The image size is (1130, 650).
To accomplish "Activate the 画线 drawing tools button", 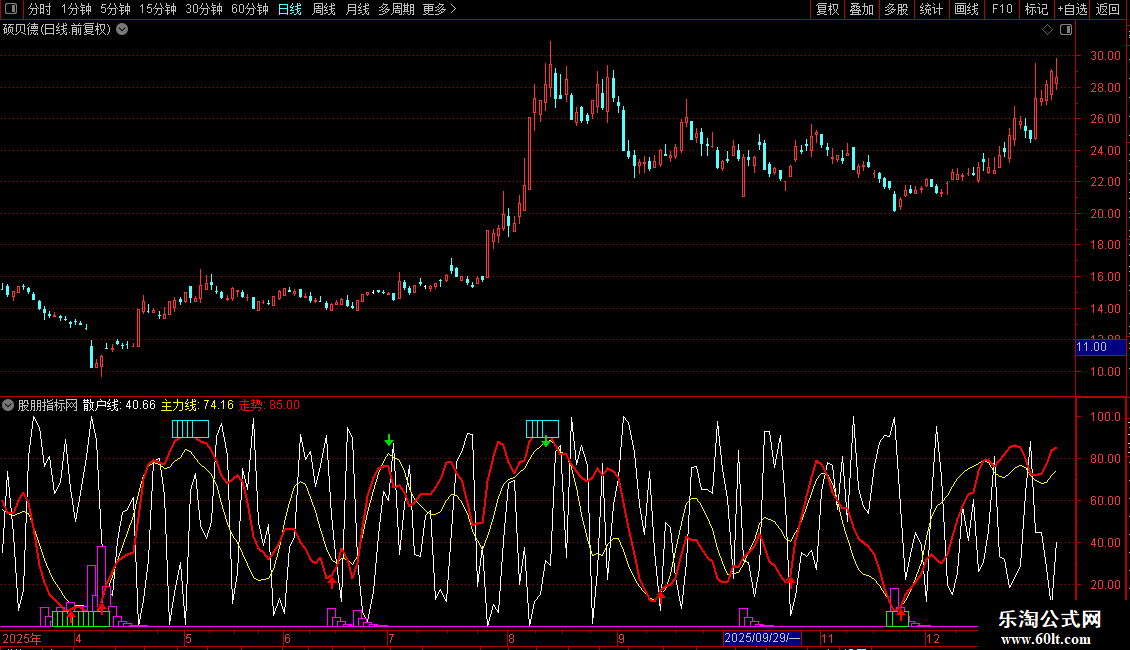I will pyautogui.click(x=966, y=9).
